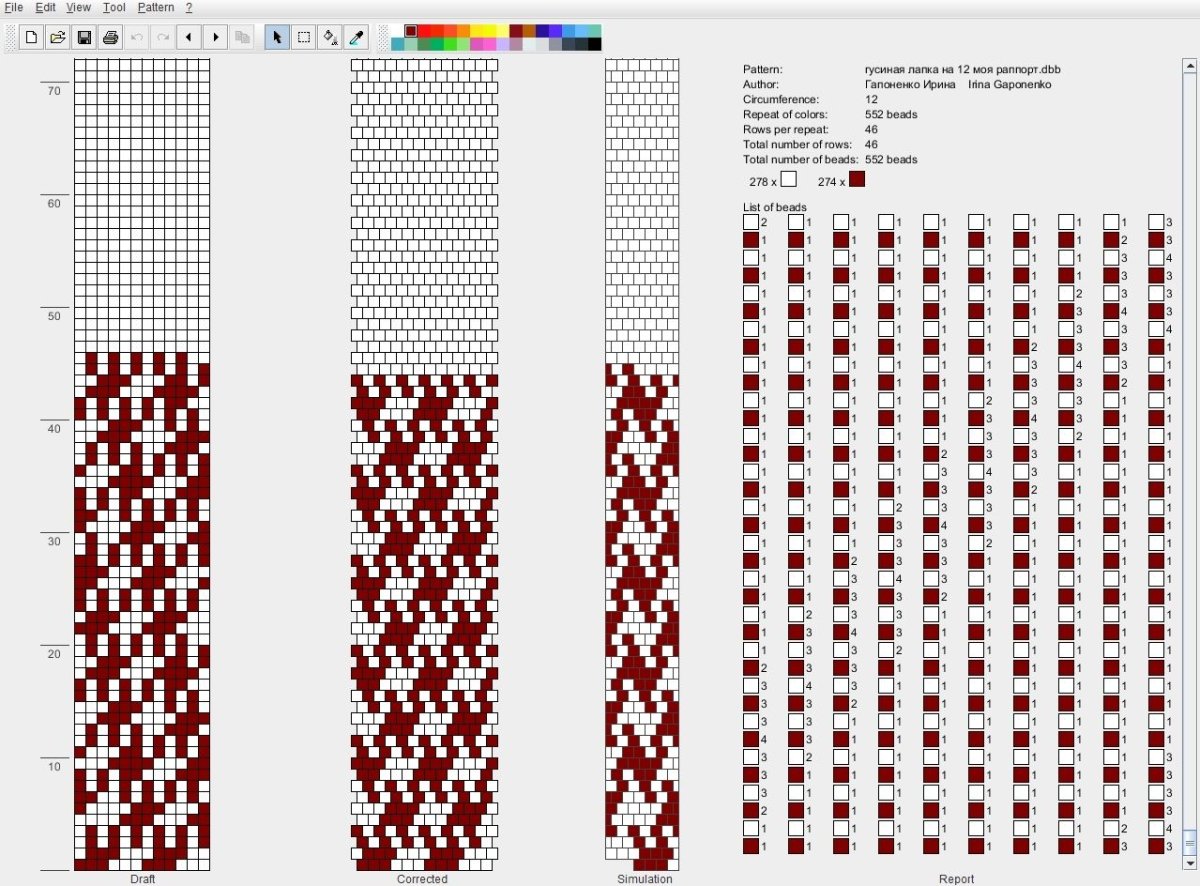
Task: Open the View menu
Action: (x=78, y=7)
